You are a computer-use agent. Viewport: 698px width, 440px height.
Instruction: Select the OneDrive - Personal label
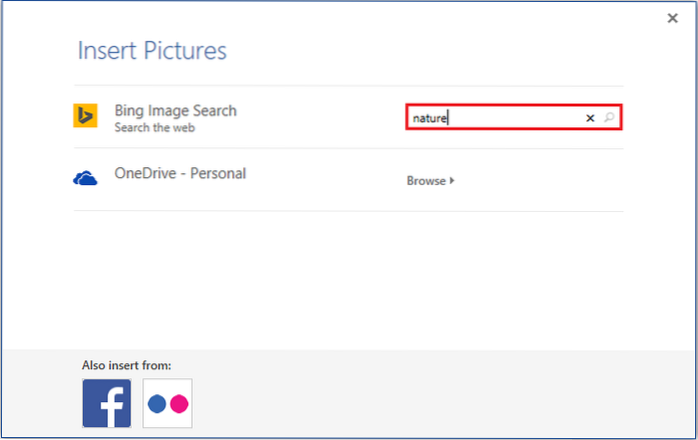point(182,173)
